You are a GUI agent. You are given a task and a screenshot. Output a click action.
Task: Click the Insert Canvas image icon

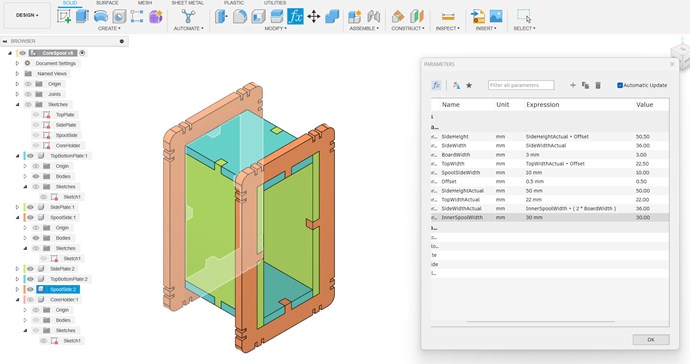coord(496,17)
